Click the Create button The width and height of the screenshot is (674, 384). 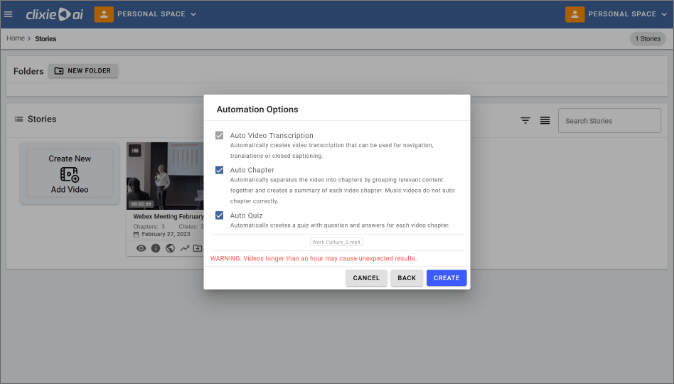coord(446,278)
